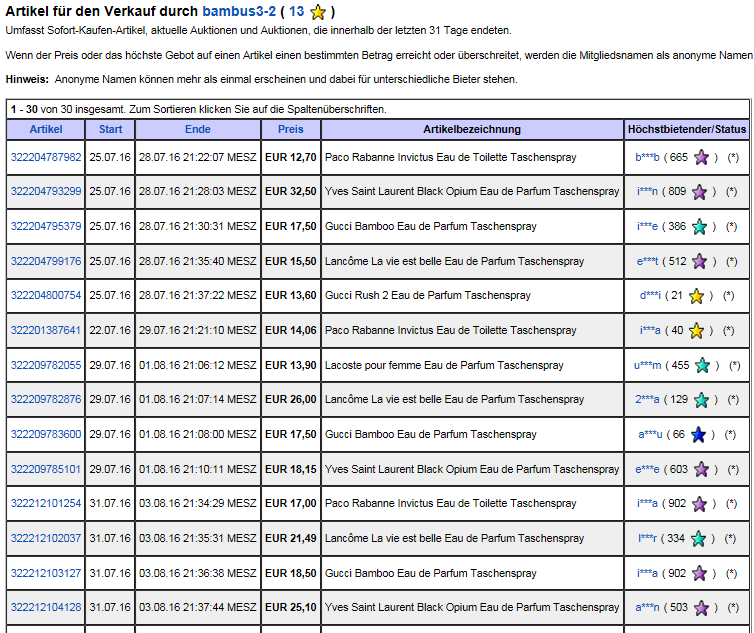The image size is (754, 633).
Task: Click yellow star next to seller score 13
Action: point(318,12)
